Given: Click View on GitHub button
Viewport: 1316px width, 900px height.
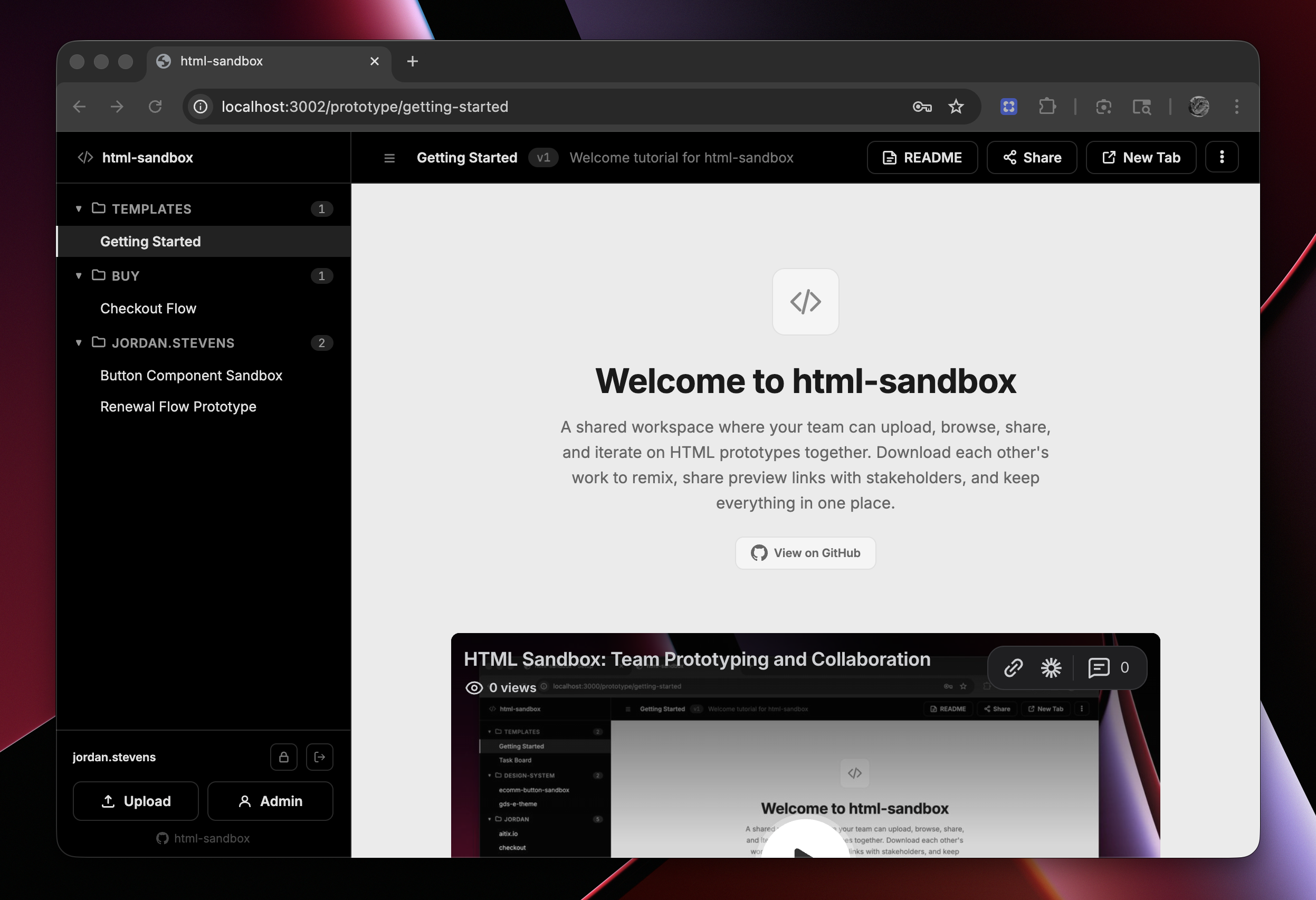Looking at the screenshot, I should (805, 553).
